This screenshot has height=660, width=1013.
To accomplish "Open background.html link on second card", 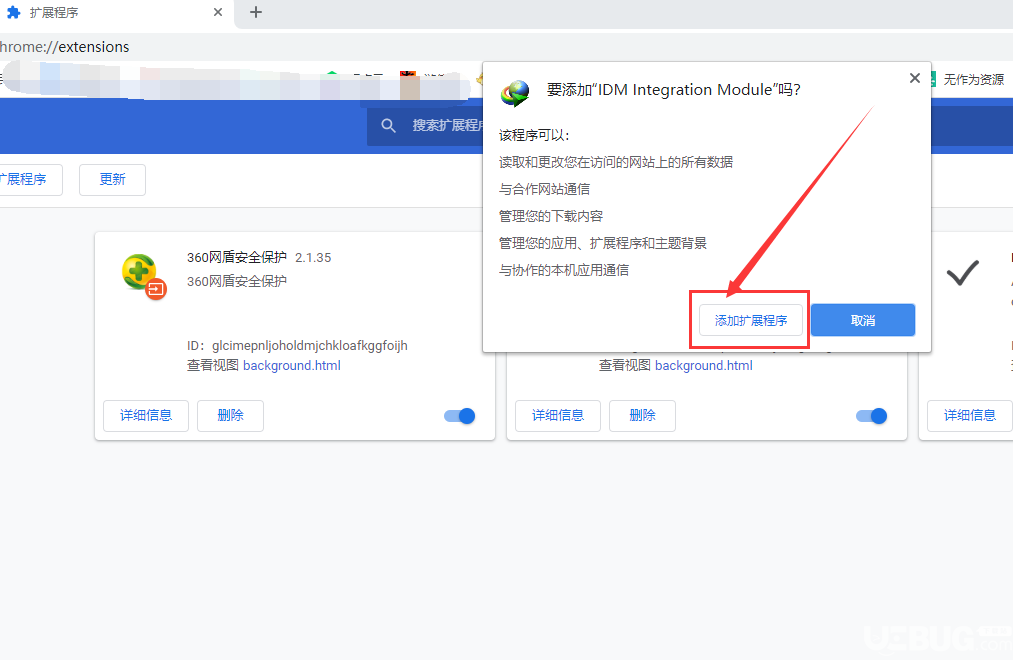I will tap(704, 366).
